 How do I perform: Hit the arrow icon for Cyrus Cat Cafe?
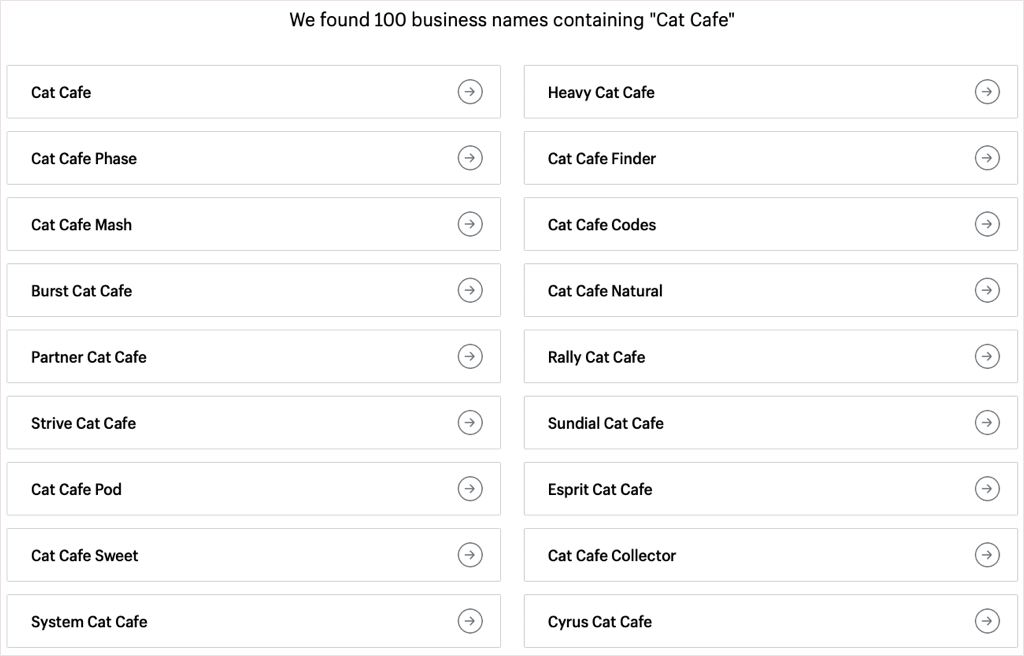[987, 621]
